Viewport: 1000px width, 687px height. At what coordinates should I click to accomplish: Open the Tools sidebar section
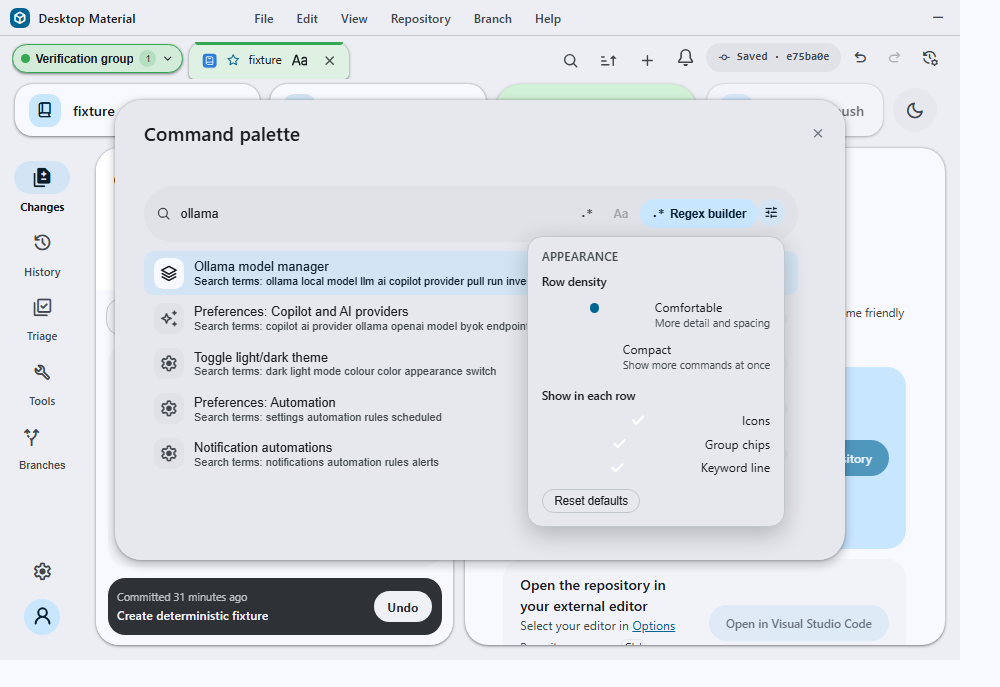point(42,384)
